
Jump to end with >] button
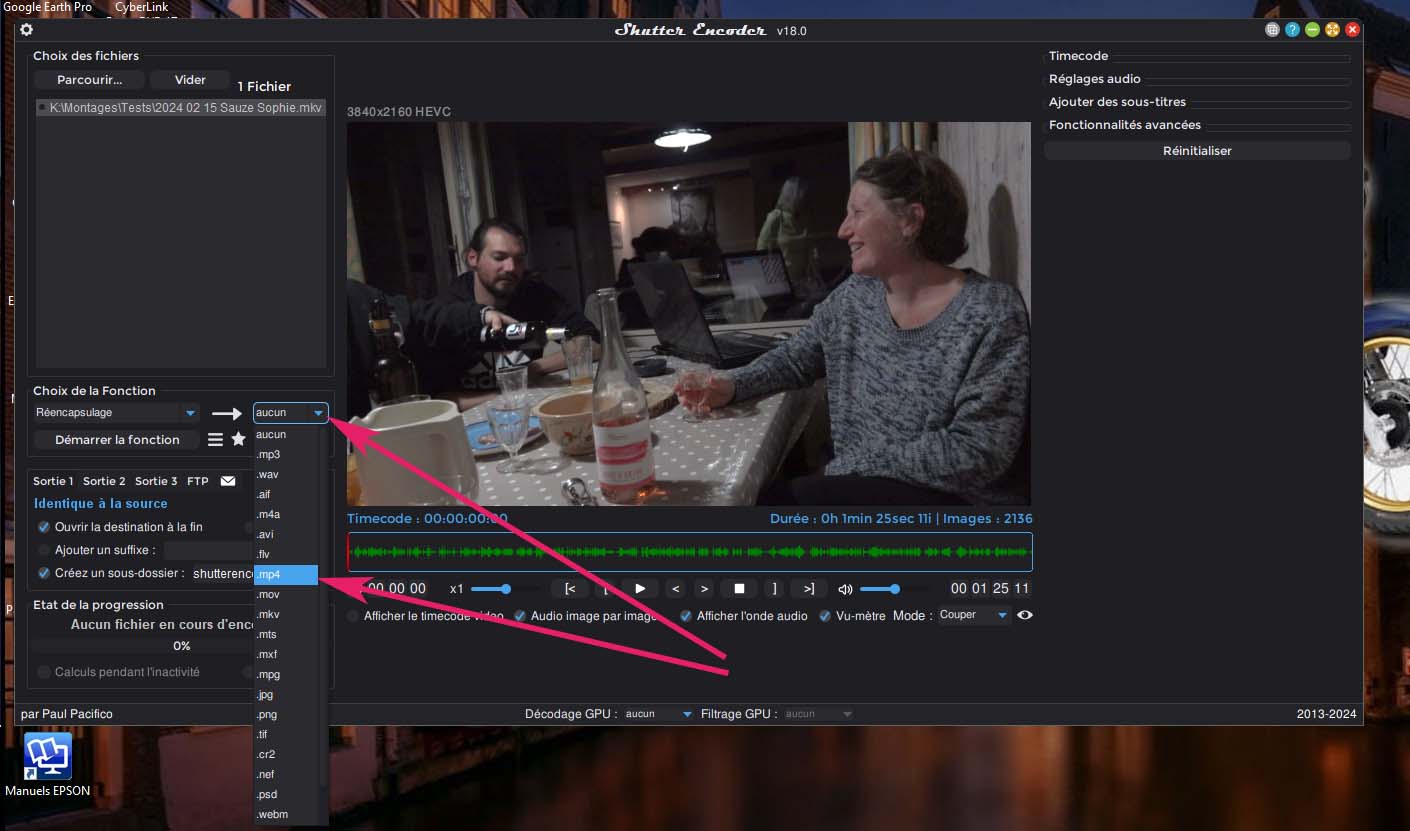[x=809, y=588]
